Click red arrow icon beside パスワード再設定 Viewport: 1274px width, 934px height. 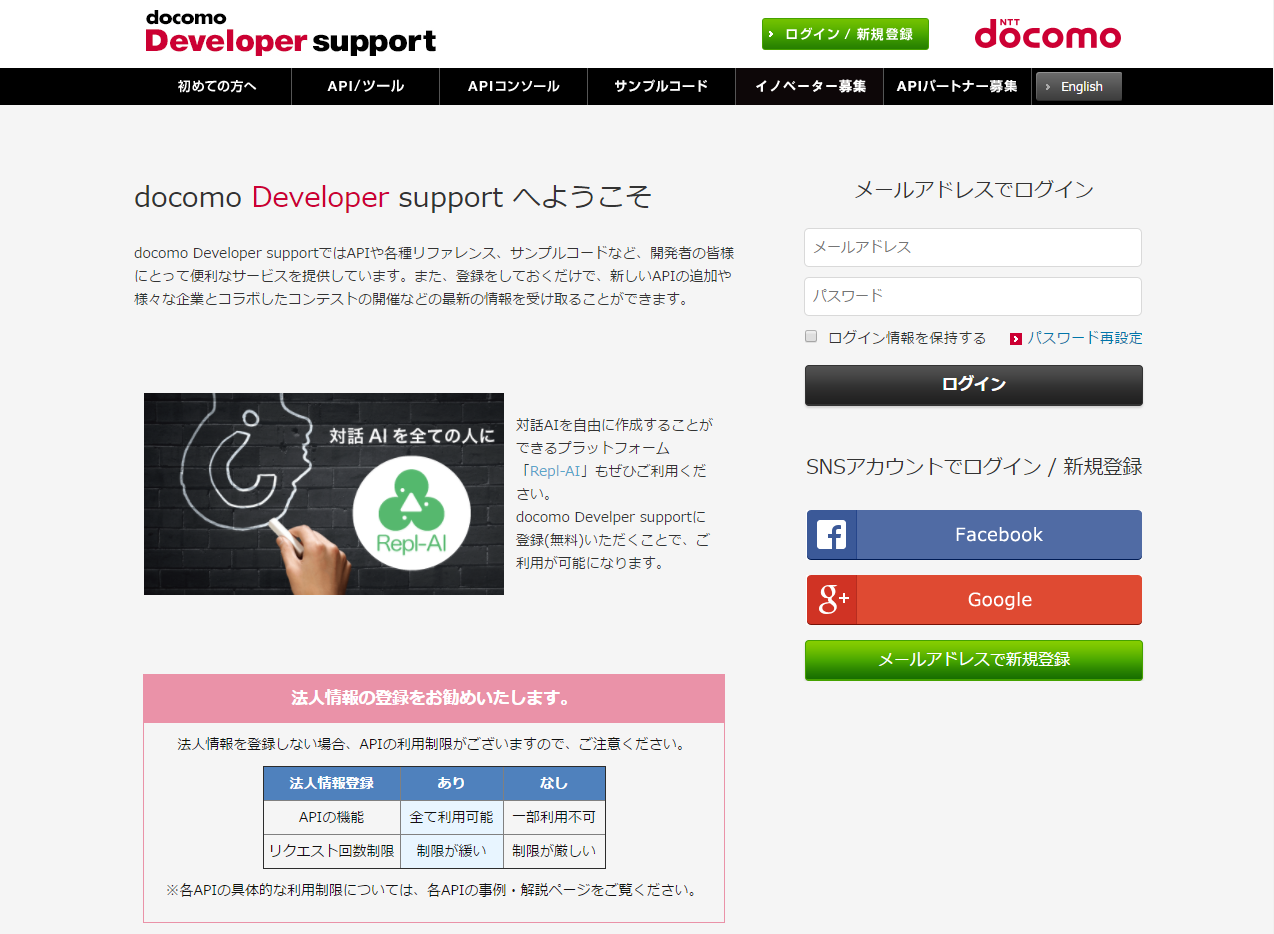(1016, 339)
